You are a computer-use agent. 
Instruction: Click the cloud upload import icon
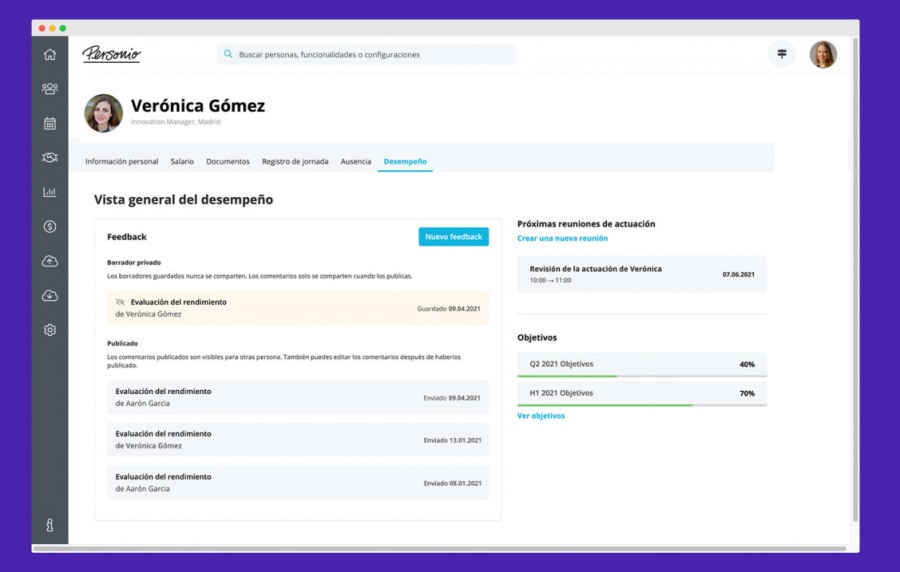click(x=50, y=261)
